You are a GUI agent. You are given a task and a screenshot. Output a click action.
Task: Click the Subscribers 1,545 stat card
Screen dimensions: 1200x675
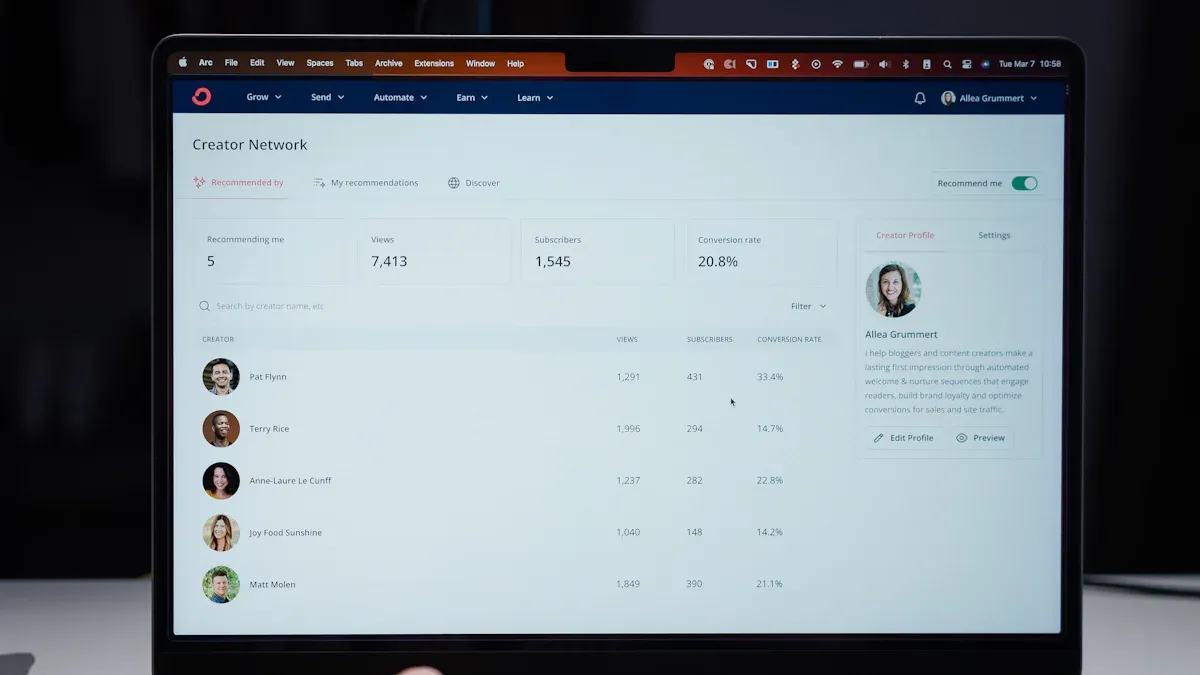[x=597, y=252]
